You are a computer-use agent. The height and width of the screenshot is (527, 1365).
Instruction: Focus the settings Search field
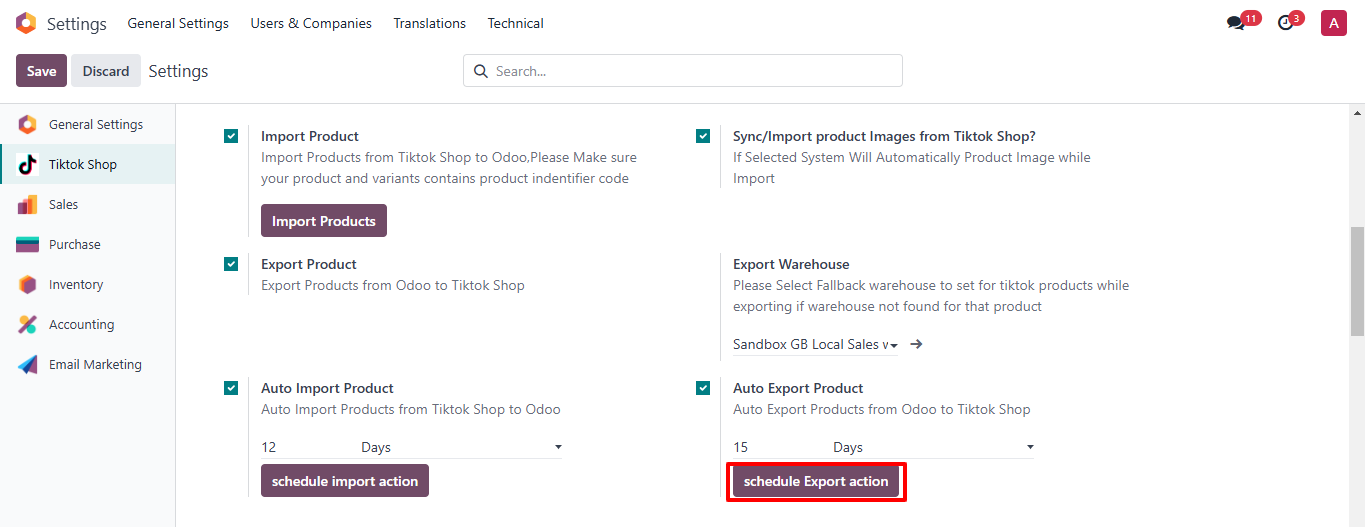click(690, 71)
